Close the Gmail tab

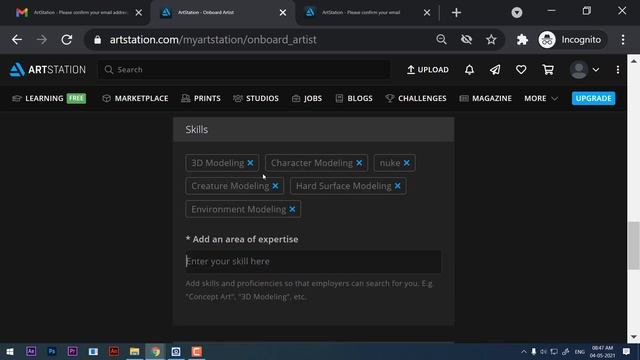(139, 13)
